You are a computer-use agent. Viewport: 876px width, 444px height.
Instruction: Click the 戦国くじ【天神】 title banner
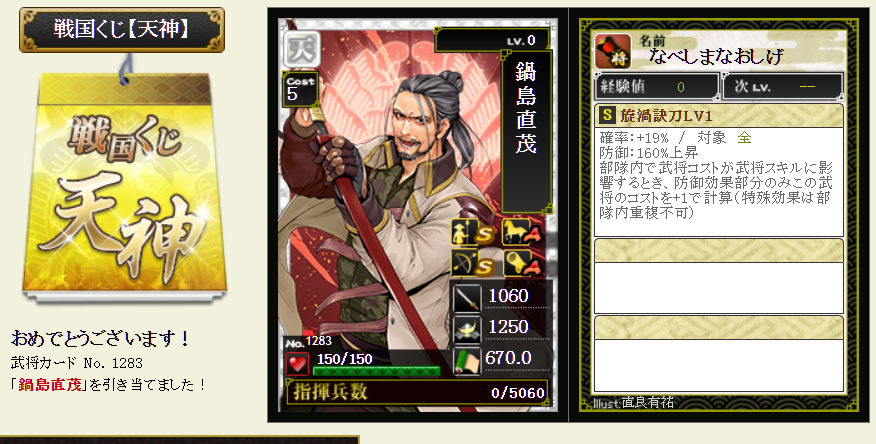122,30
